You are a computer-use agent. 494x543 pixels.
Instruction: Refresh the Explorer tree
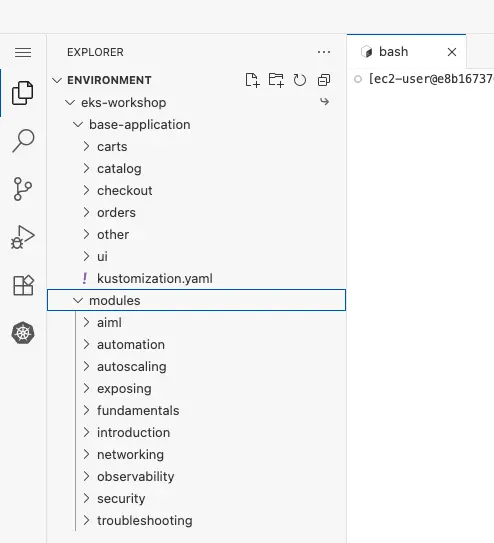pyautogui.click(x=300, y=80)
